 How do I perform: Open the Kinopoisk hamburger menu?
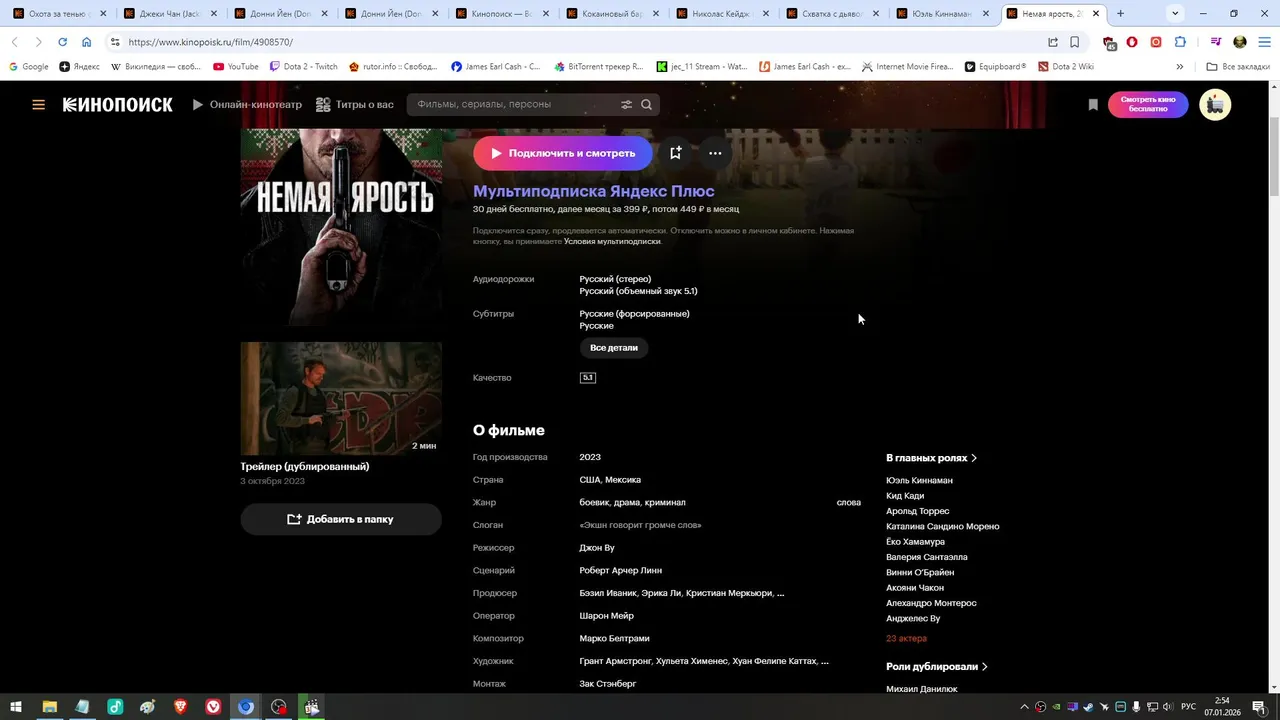(38, 104)
